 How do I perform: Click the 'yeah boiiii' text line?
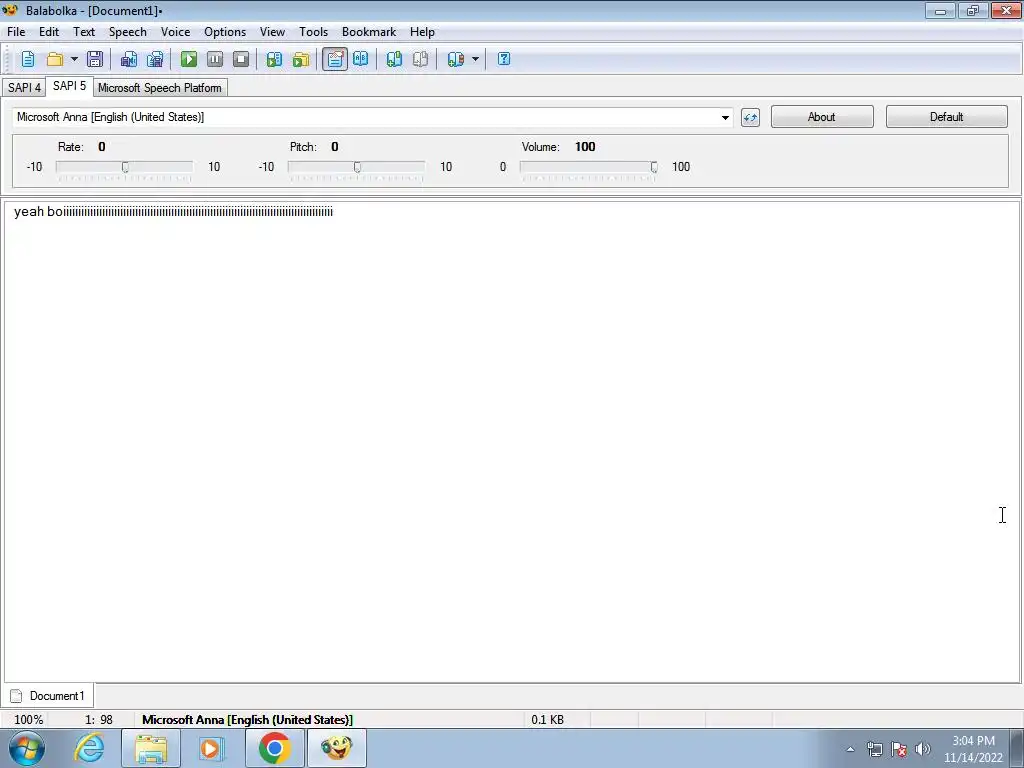174,212
